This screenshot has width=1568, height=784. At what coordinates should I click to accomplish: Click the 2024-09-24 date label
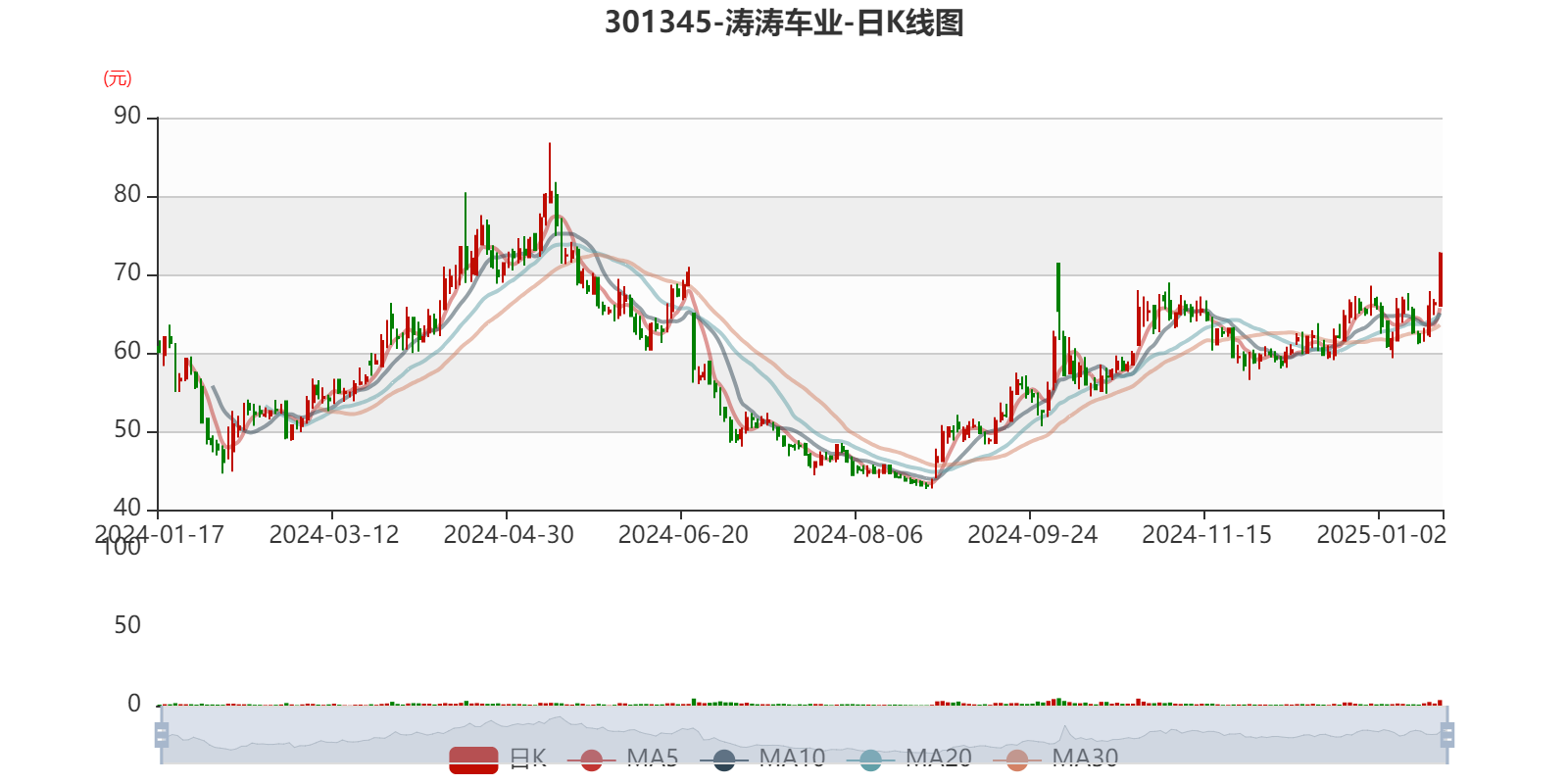[x=1032, y=534]
